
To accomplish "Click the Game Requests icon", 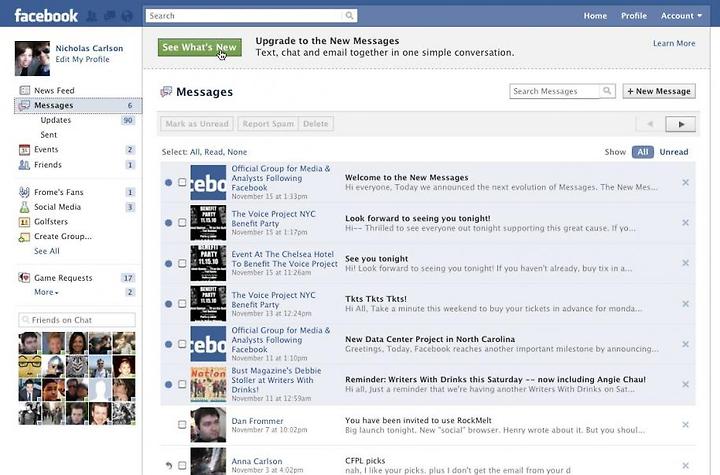I will [24, 277].
